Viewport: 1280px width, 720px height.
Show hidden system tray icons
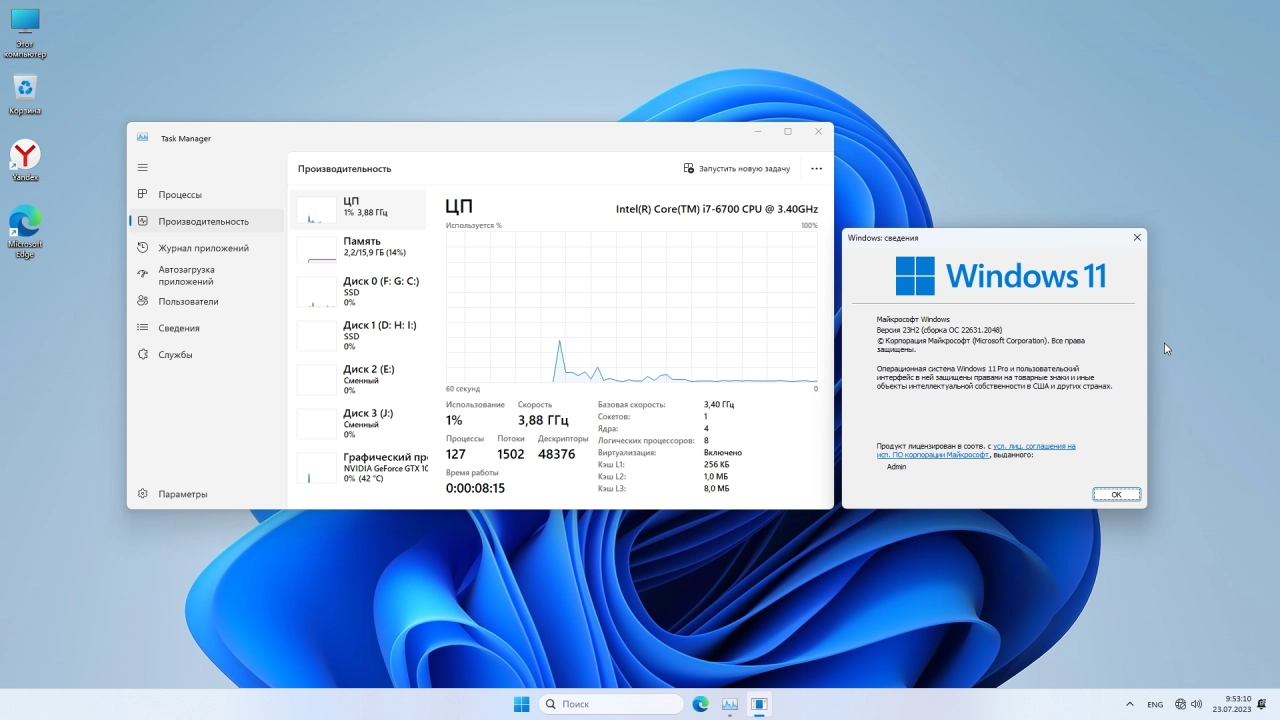pyautogui.click(x=1130, y=704)
